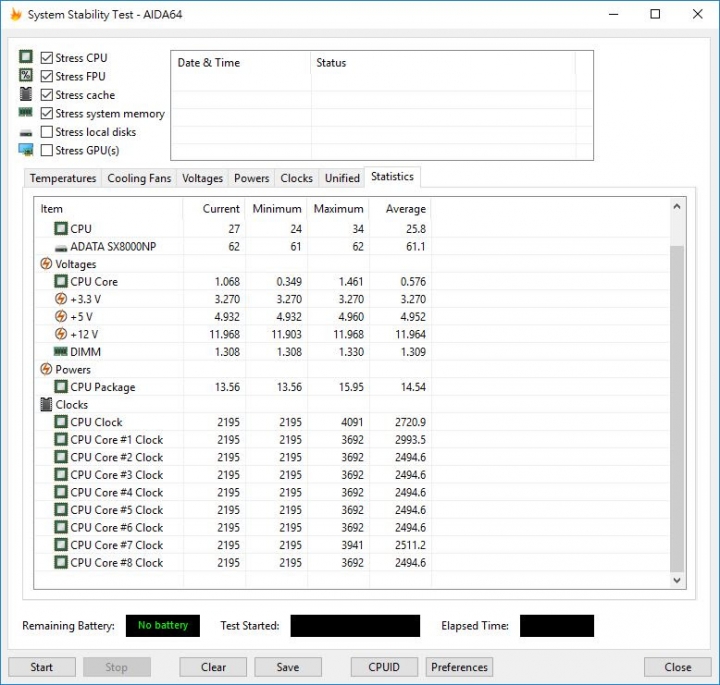Click the Date & Time log column header
Screen dimensions: 720x685
(x=241, y=63)
